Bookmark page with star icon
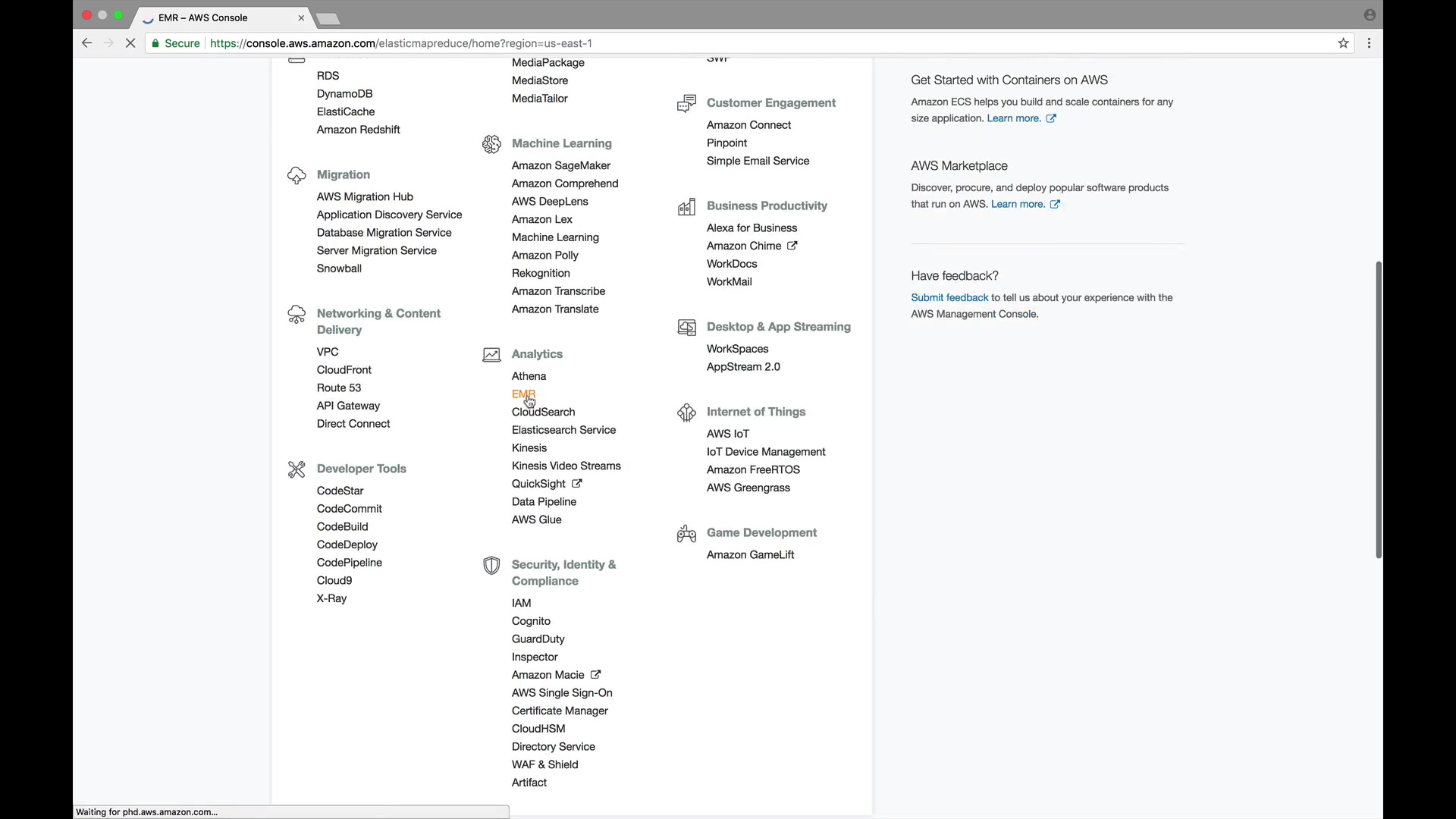This screenshot has width=1456, height=819. pos(1343,43)
